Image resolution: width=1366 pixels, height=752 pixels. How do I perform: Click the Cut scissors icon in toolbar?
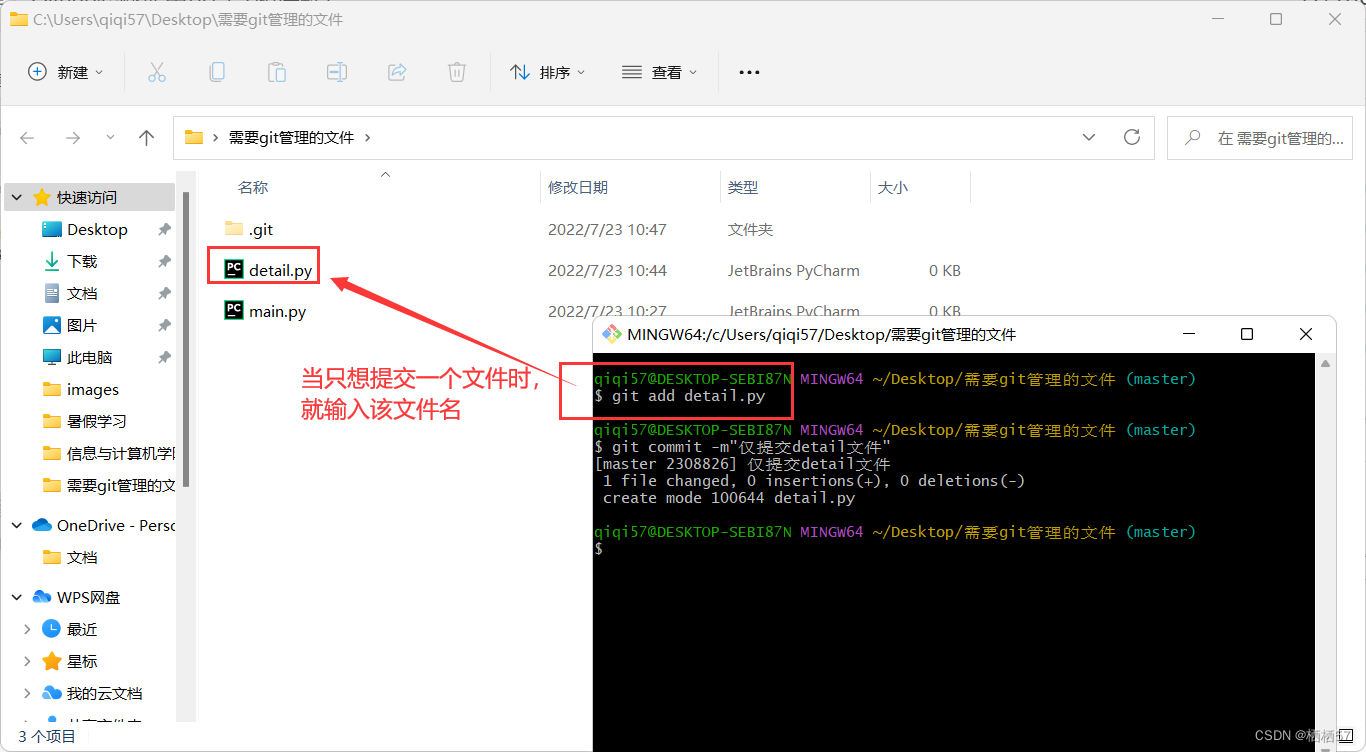pos(157,72)
